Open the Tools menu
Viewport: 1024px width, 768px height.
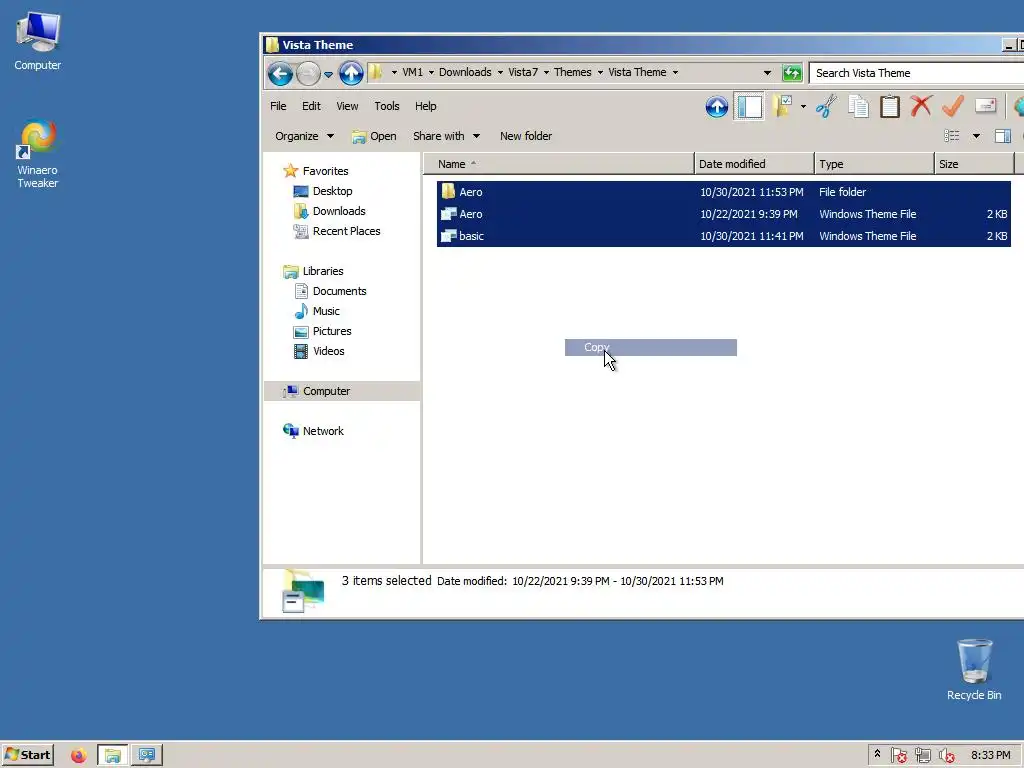pos(387,106)
